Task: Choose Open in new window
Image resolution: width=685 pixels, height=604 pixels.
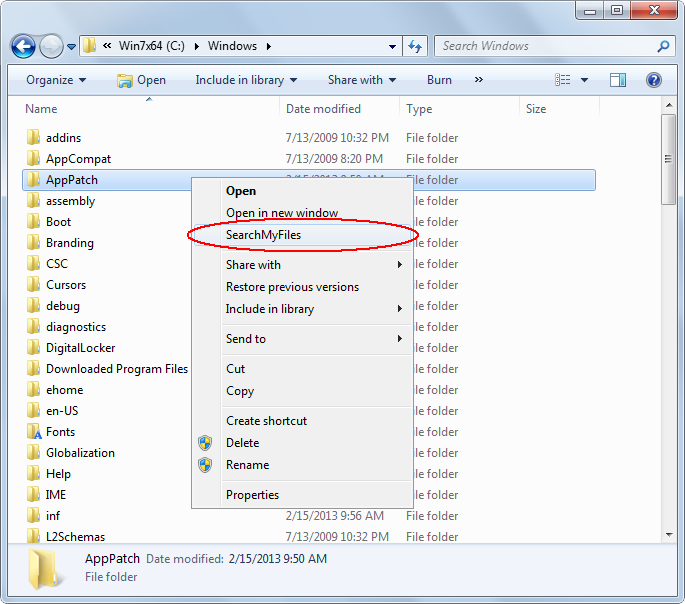Action: (x=302, y=213)
